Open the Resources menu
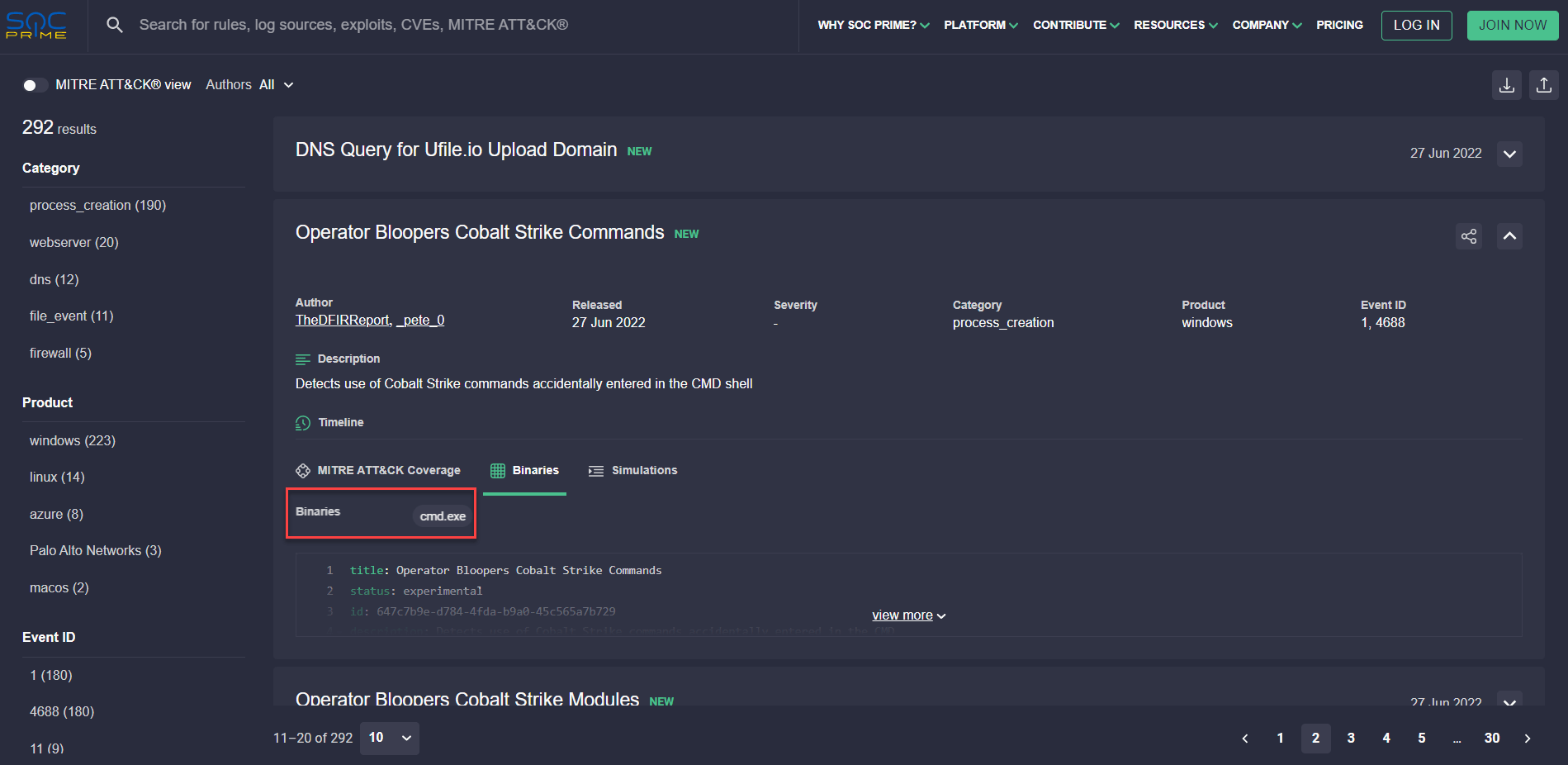The image size is (1568, 765). coord(1176,25)
